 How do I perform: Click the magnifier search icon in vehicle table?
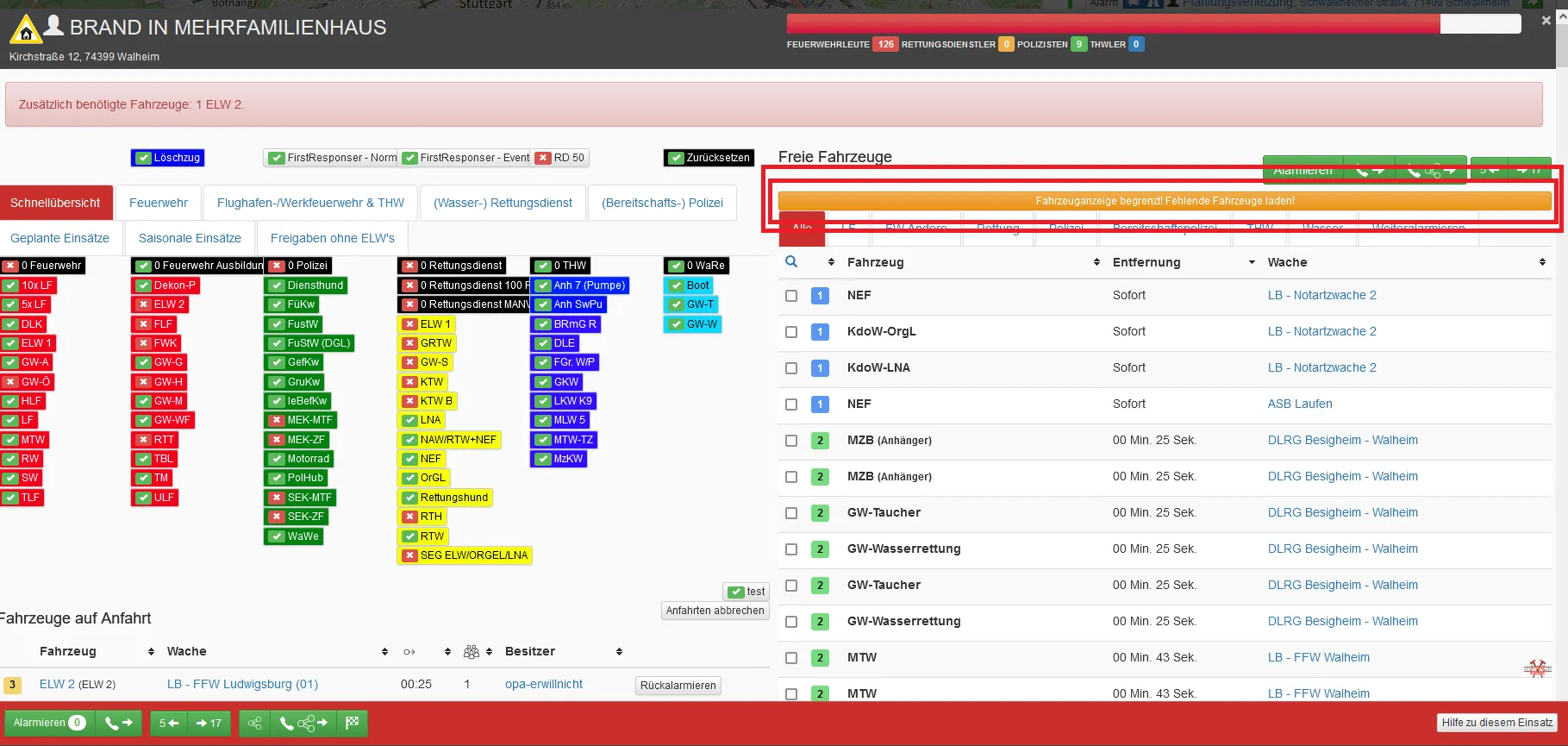point(791,262)
